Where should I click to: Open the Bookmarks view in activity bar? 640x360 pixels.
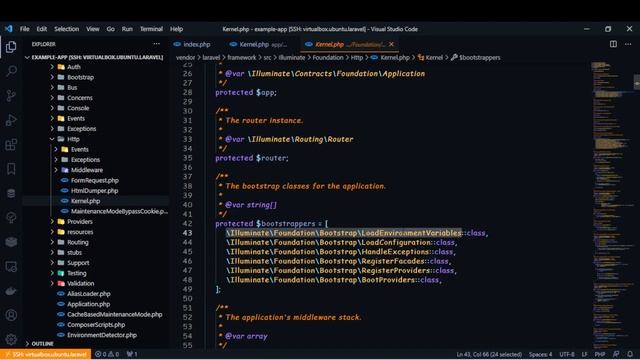click(x=11, y=169)
